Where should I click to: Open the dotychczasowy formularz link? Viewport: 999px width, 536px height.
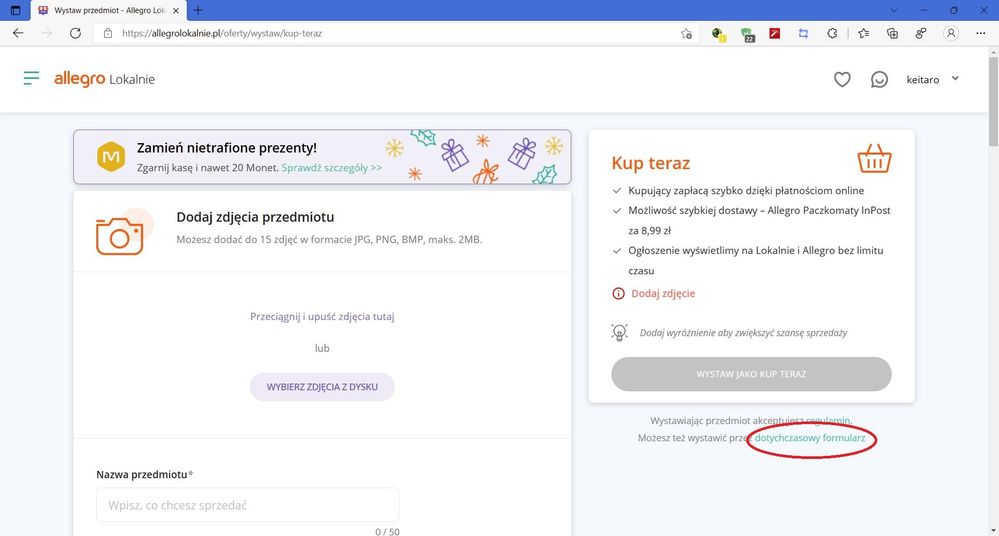click(810, 438)
